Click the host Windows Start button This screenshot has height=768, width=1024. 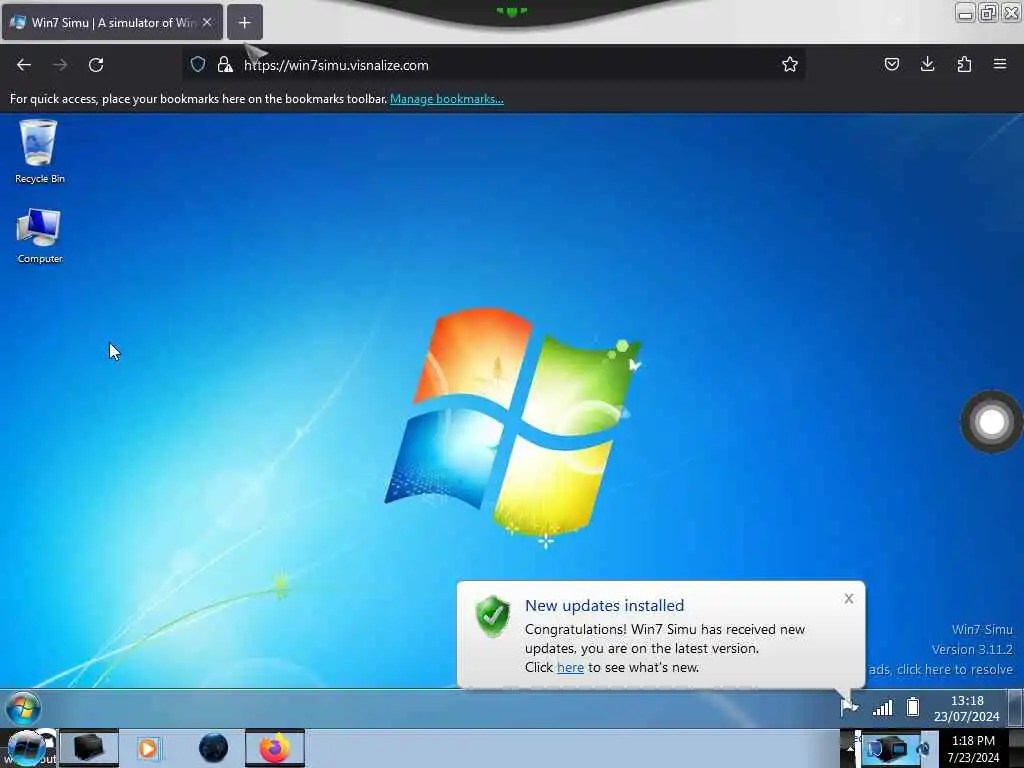pyautogui.click(x=26, y=748)
